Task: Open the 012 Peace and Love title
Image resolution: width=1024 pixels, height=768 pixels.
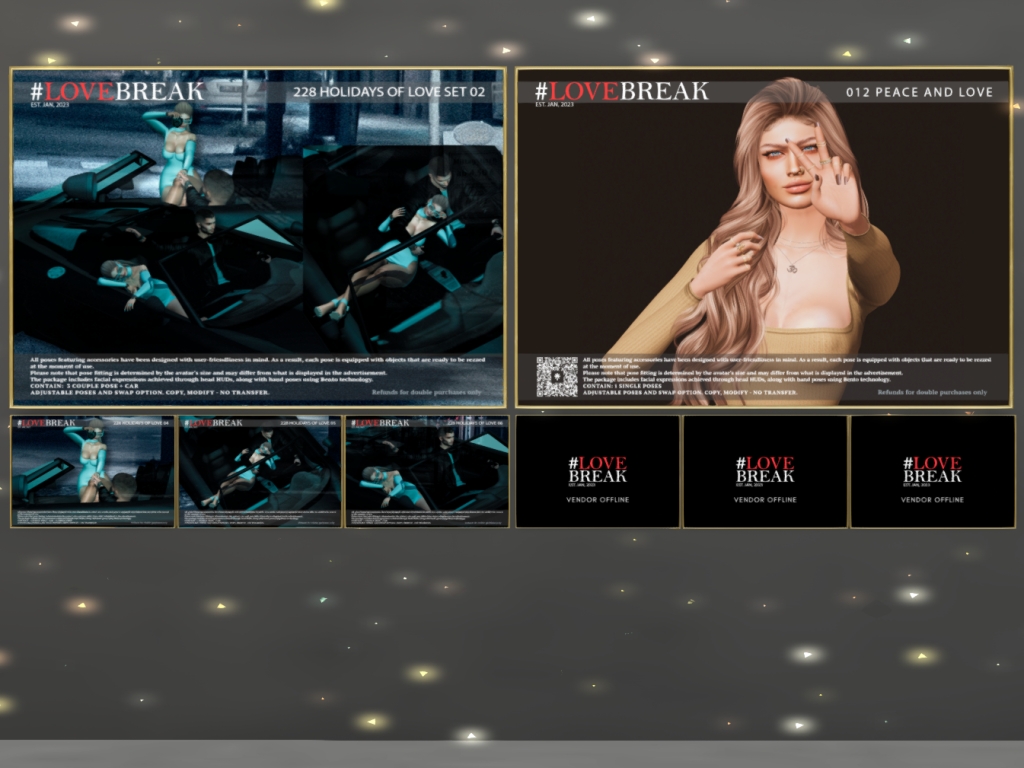Action: [919, 92]
